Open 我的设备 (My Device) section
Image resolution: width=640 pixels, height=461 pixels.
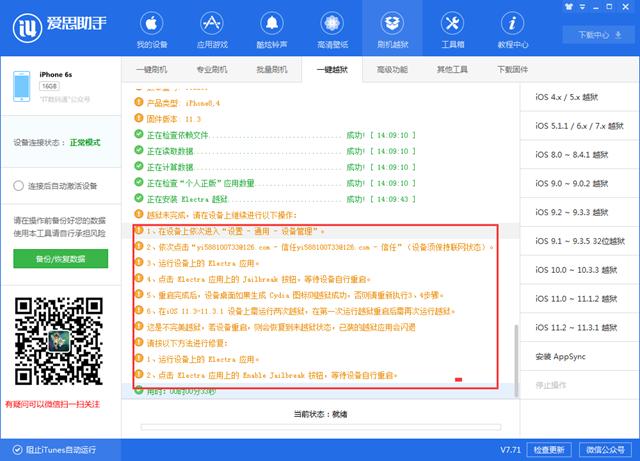click(151, 30)
